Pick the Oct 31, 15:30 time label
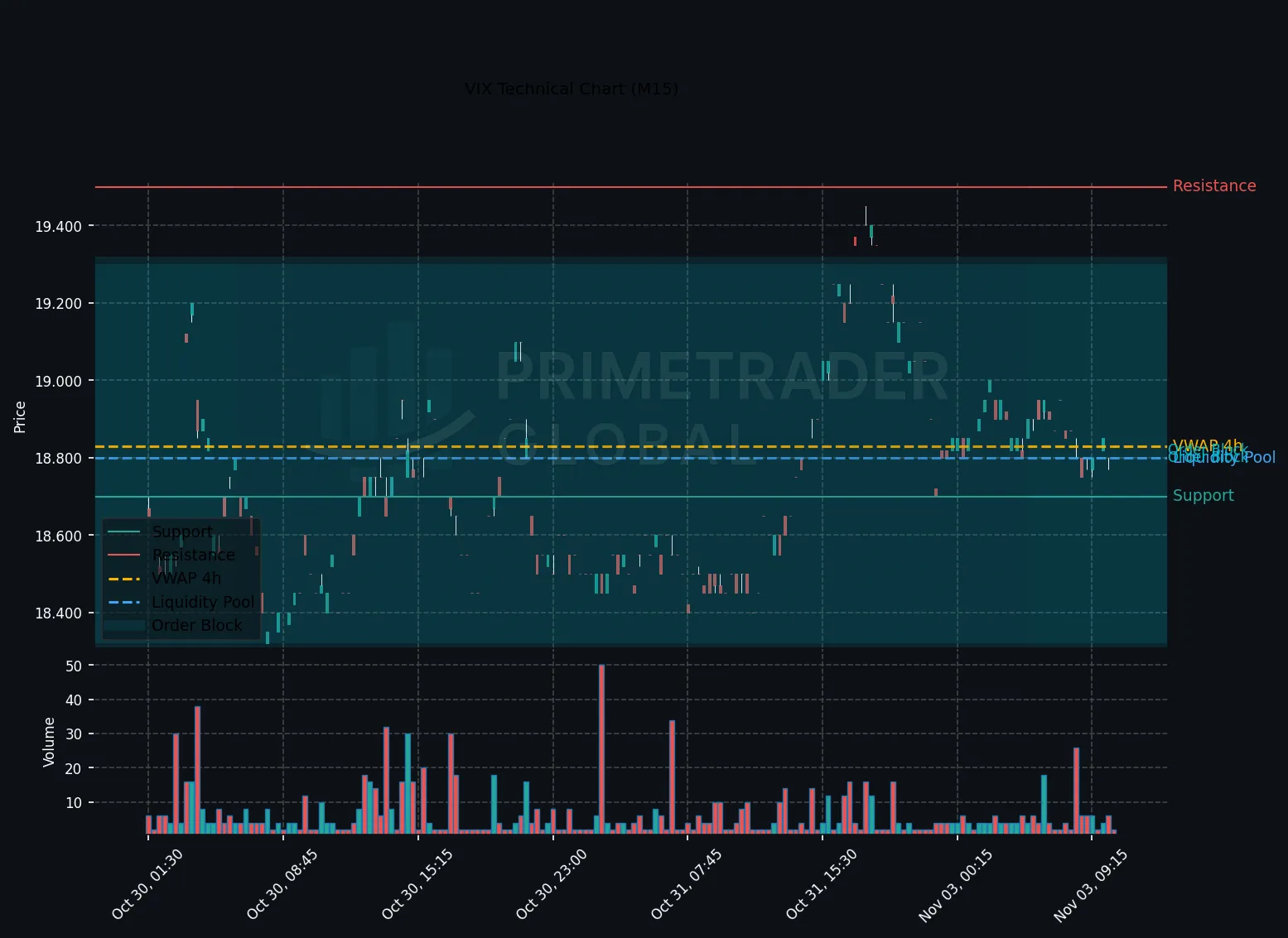 tap(821, 884)
